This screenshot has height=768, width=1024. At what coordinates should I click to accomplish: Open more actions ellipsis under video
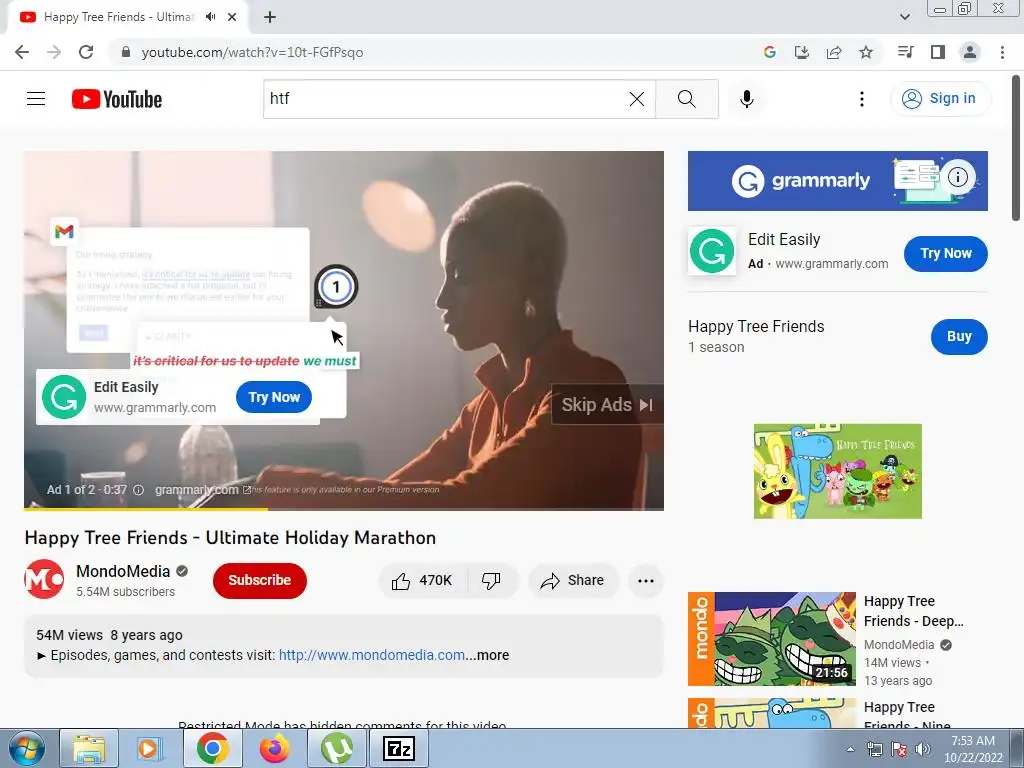[645, 581]
